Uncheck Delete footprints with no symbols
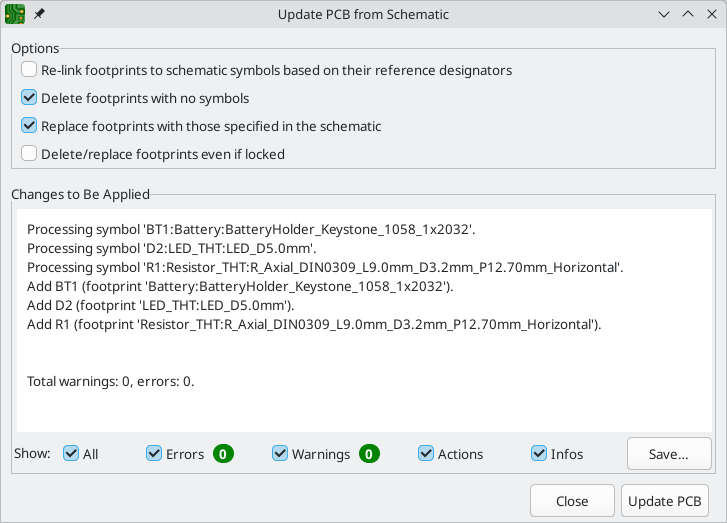 tap(29, 98)
